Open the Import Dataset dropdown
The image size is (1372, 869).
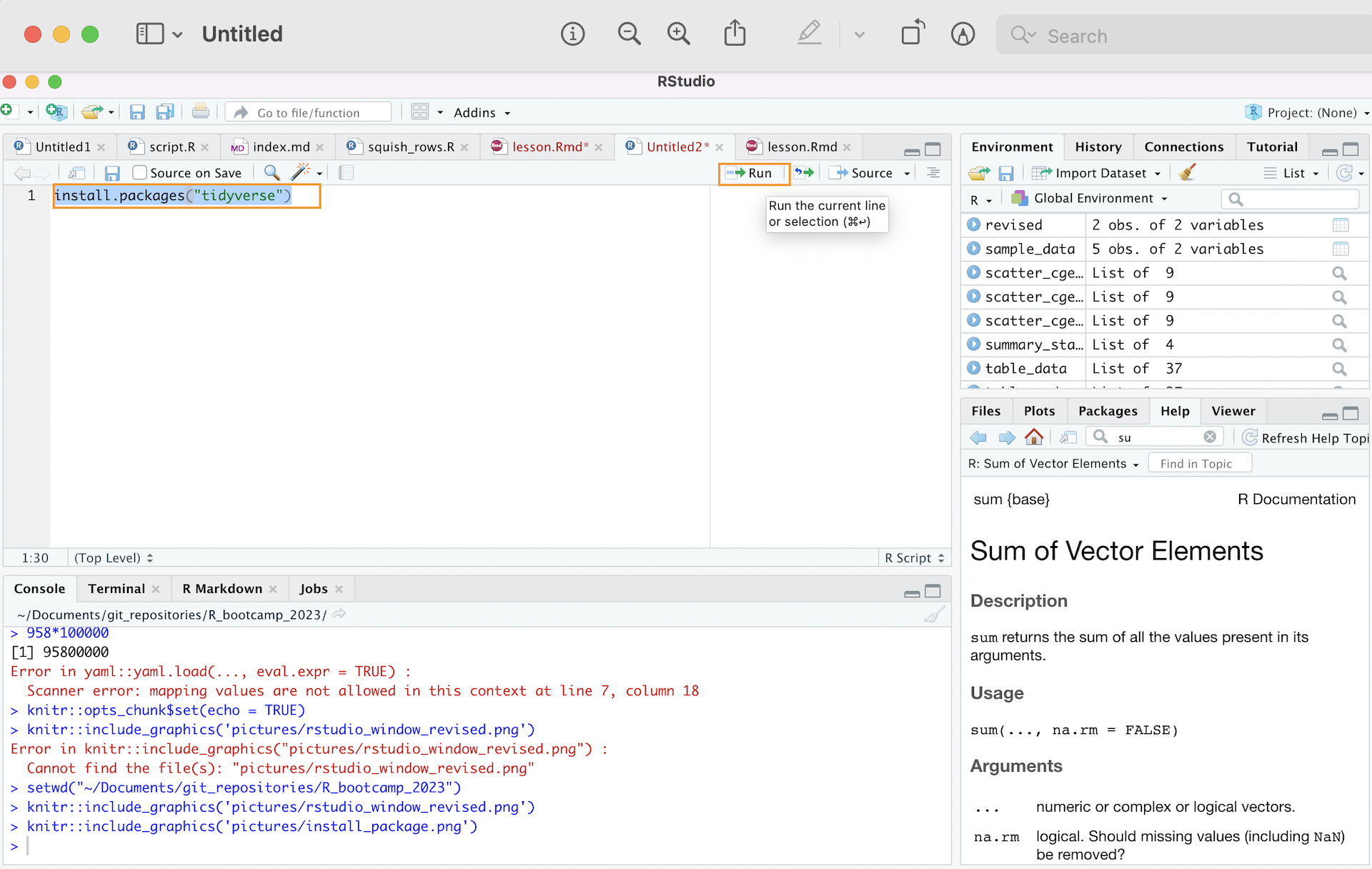(1096, 173)
